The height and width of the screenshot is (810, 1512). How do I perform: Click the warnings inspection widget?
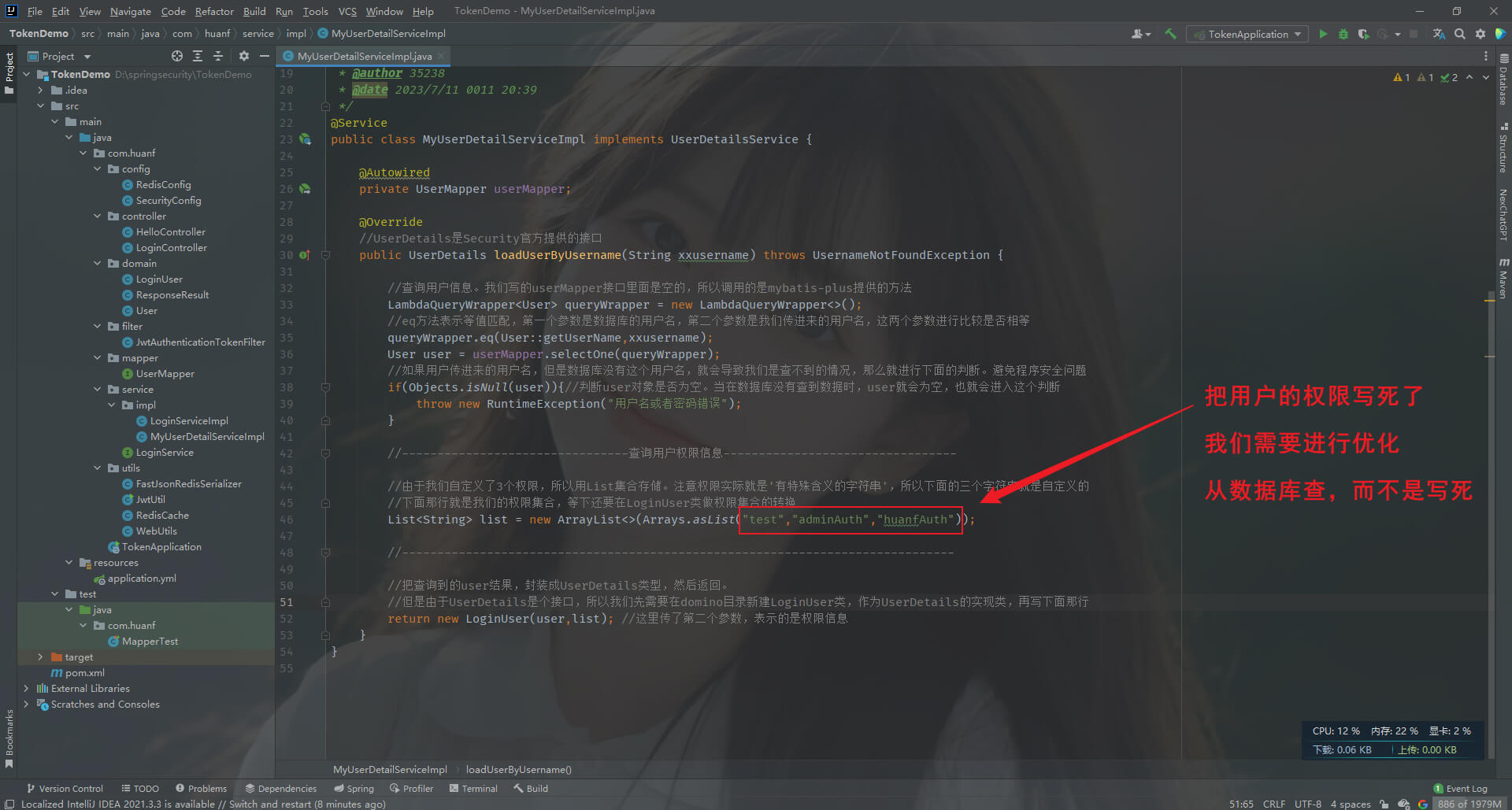pyautogui.click(x=1425, y=77)
